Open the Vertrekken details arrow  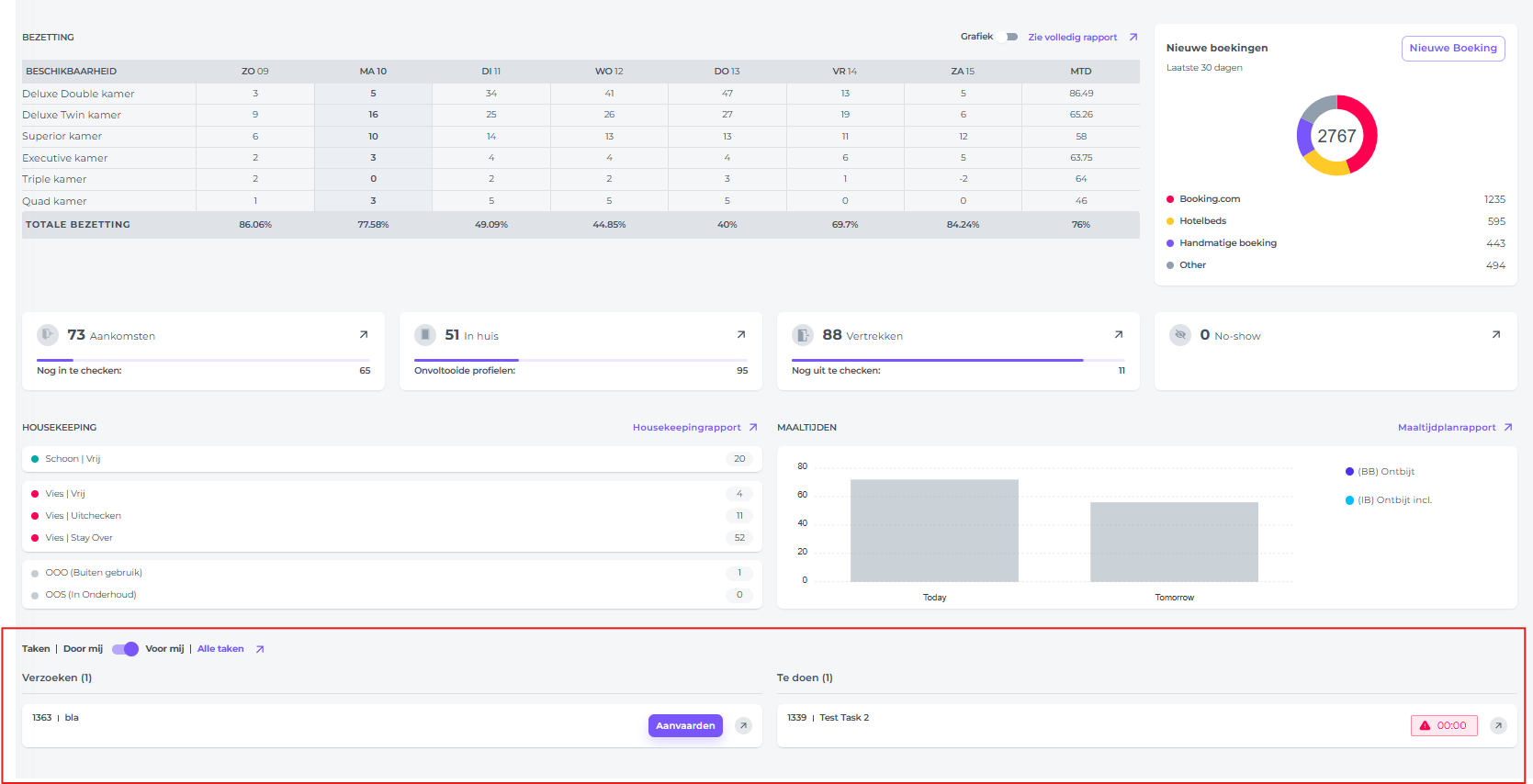point(1119,335)
